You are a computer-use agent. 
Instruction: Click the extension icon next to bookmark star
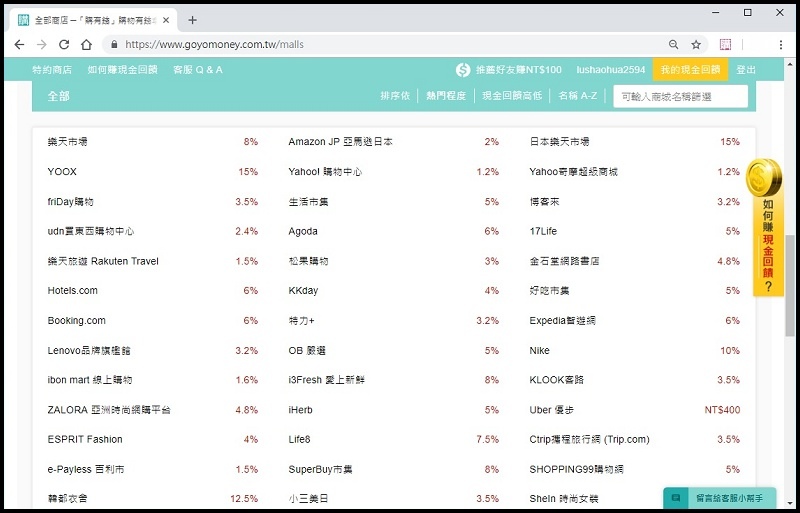pos(726,45)
